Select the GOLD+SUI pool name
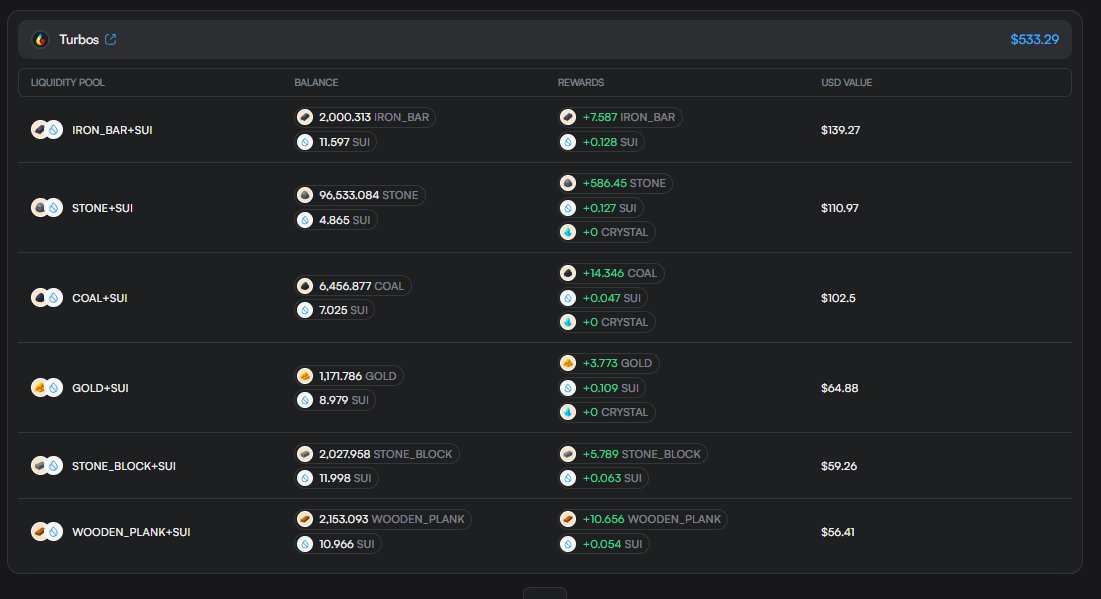This screenshot has width=1101, height=599. [x=100, y=388]
